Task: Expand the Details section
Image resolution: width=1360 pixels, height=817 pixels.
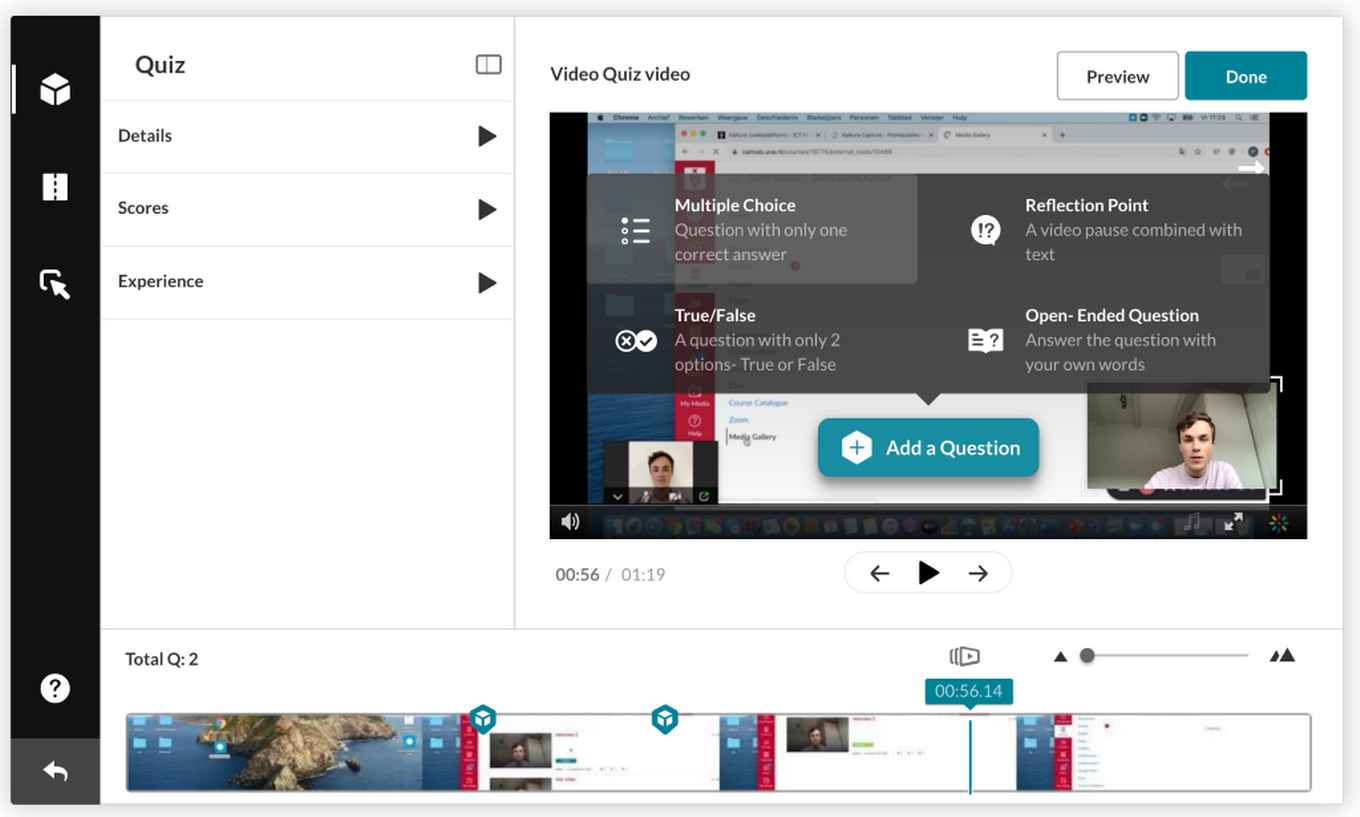Action: [x=487, y=135]
